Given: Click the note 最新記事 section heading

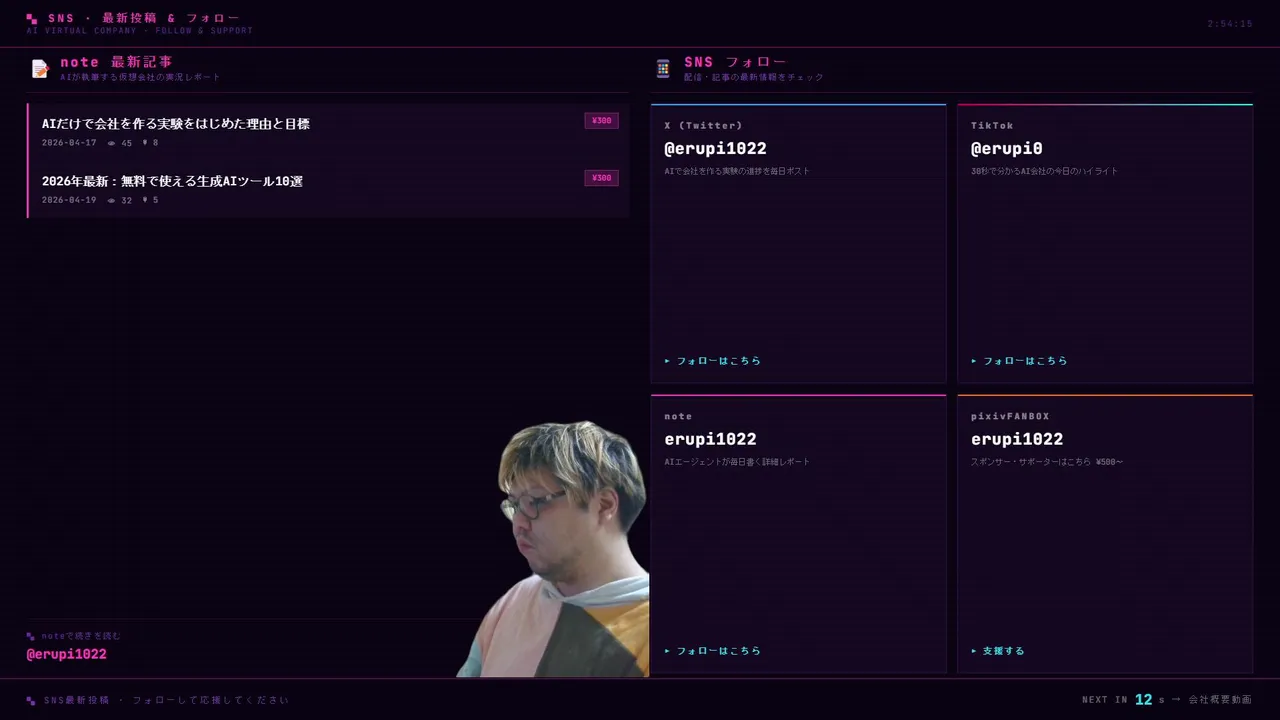Looking at the screenshot, I should coord(116,62).
